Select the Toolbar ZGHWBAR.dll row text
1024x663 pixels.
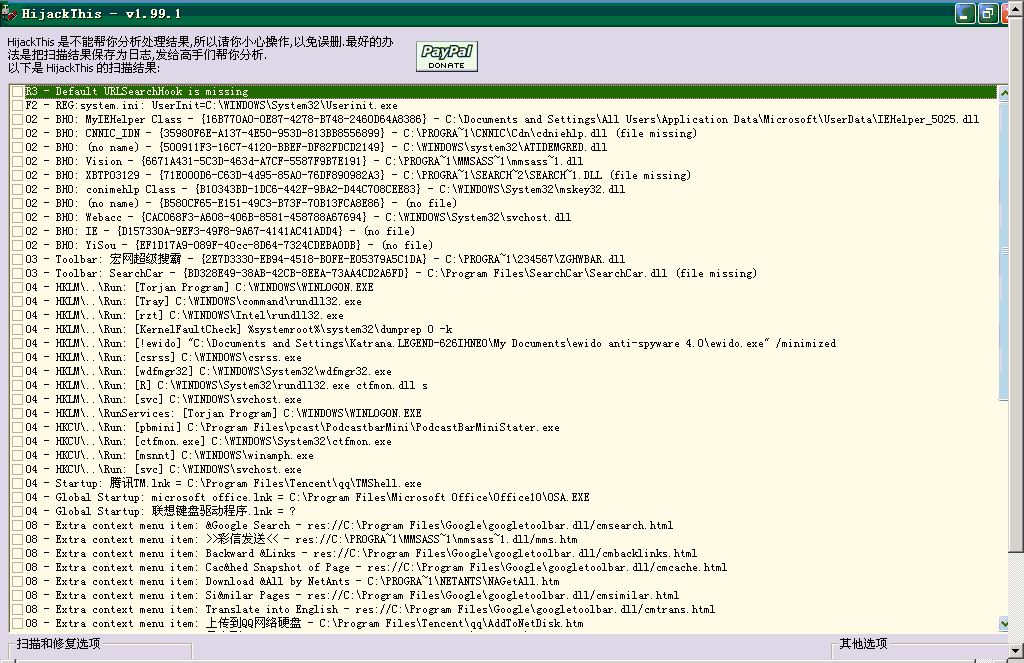(x=325, y=259)
